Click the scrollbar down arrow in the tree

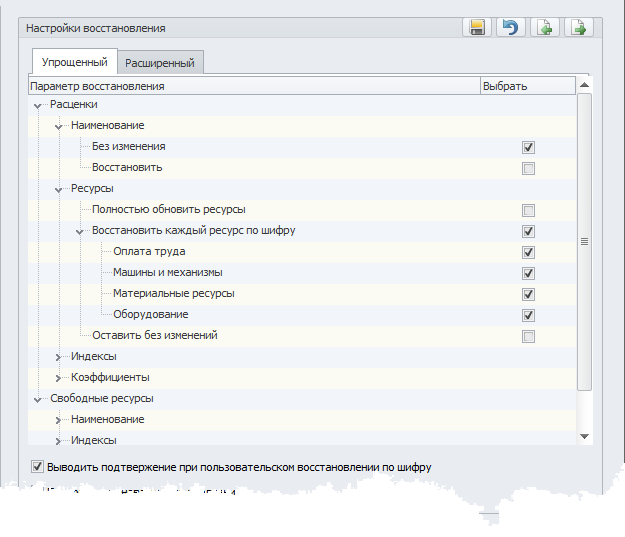584,436
